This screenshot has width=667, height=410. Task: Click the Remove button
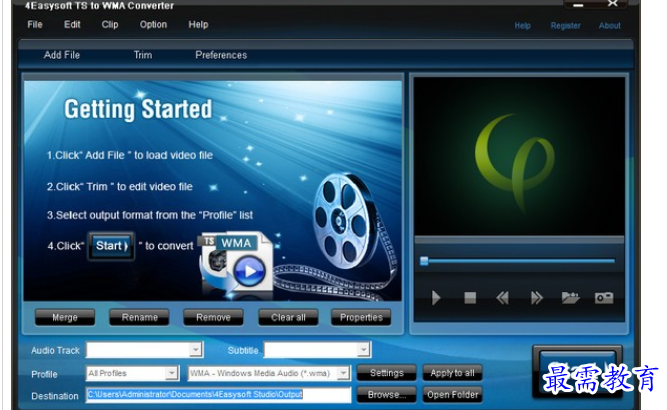click(214, 317)
